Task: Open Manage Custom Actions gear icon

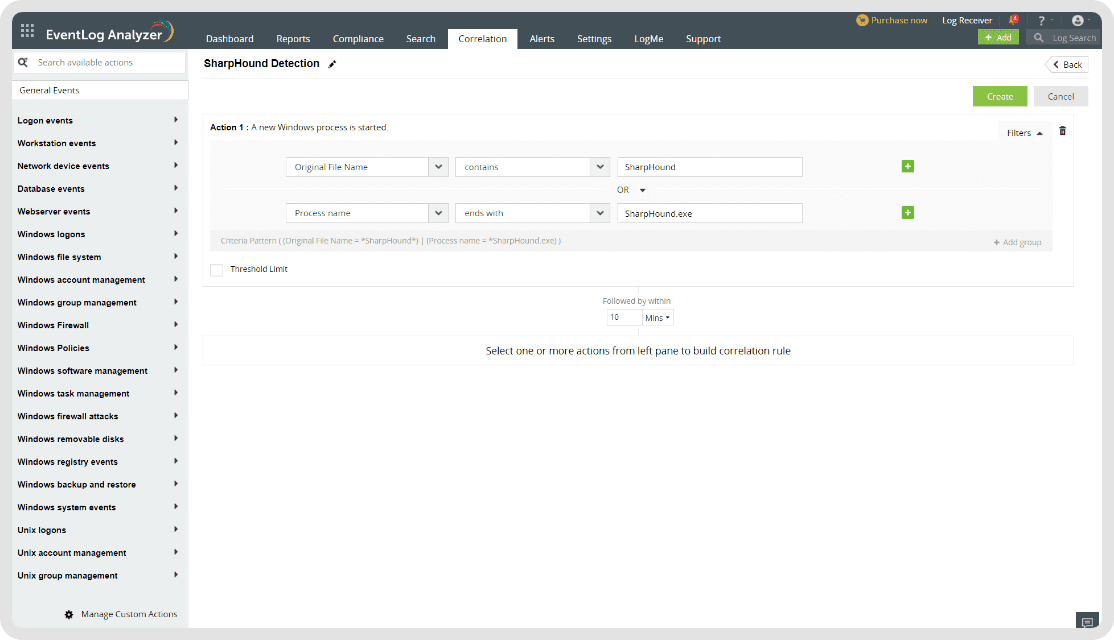Action: 69,614
